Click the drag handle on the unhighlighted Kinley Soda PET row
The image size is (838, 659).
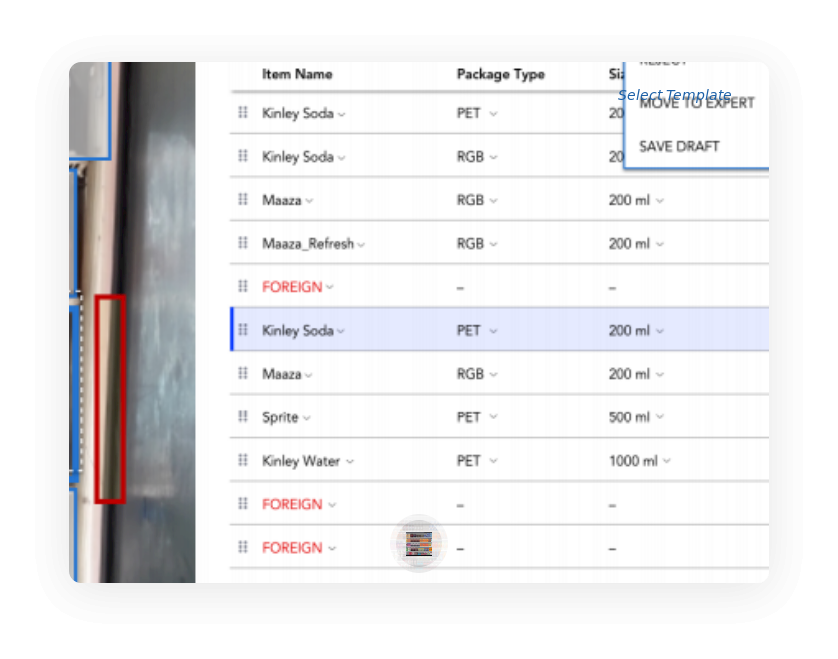pyautogui.click(x=243, y=113)
